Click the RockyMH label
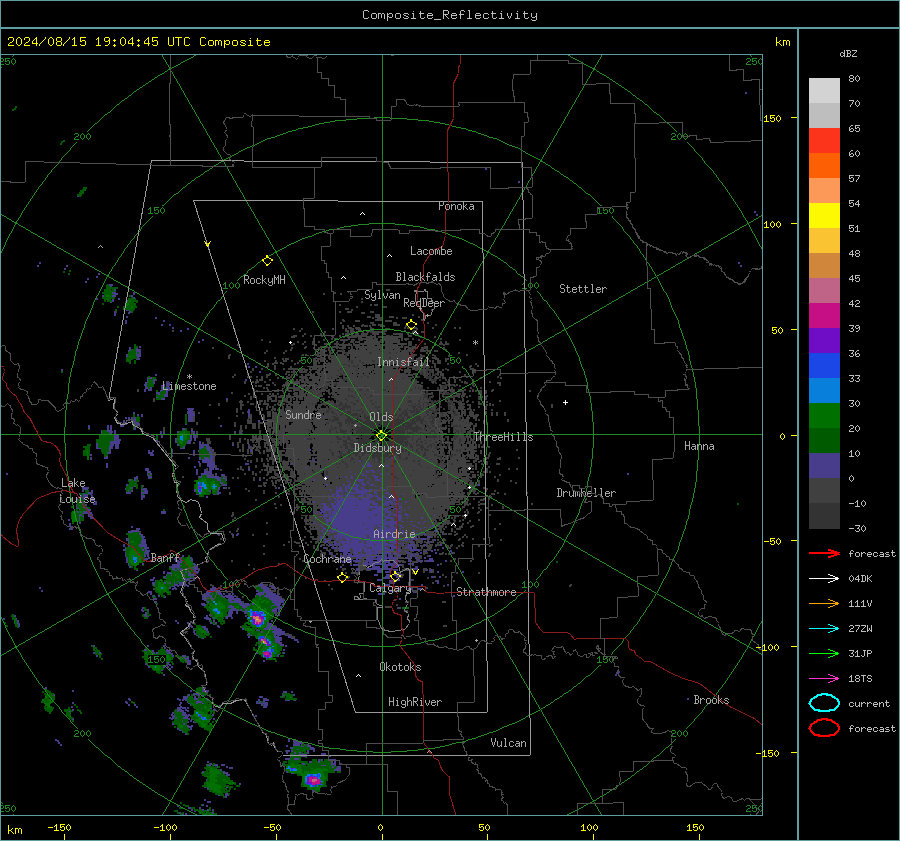Image resolution: width=900 pixels, height=841 pixels. pos(264,280)
